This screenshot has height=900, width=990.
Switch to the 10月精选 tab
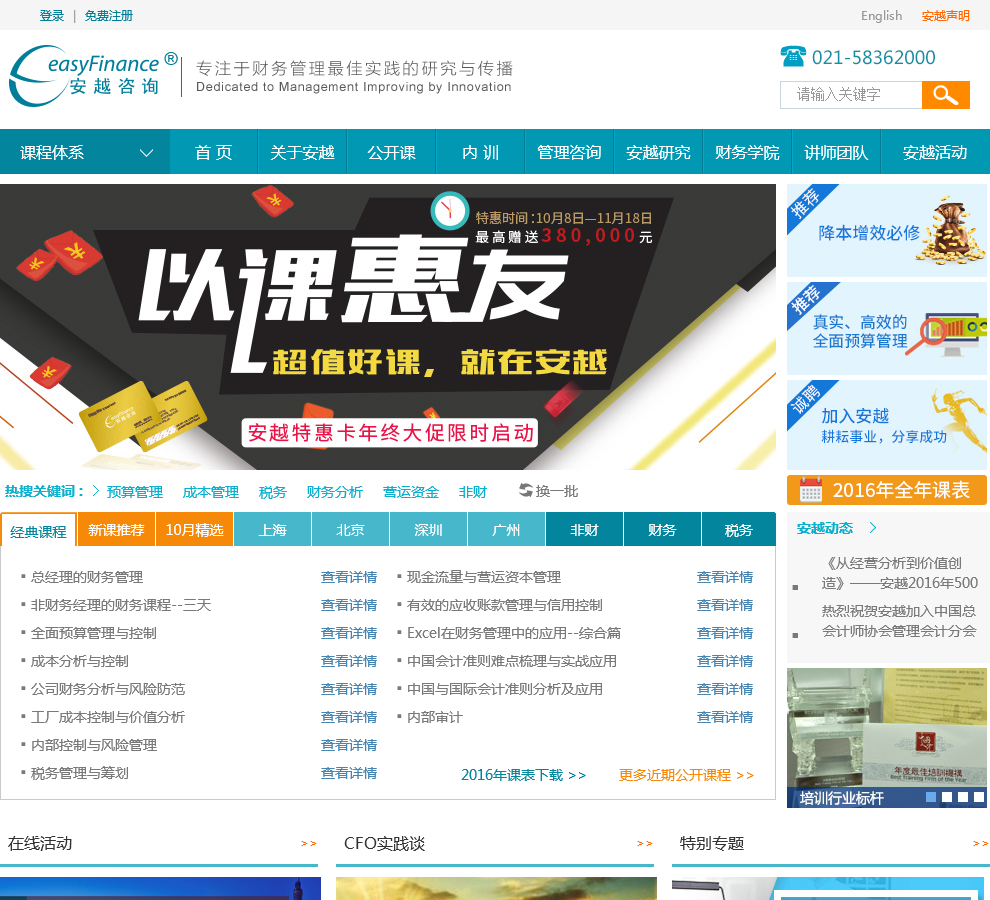pyautogui.click(x=194, y=529)
